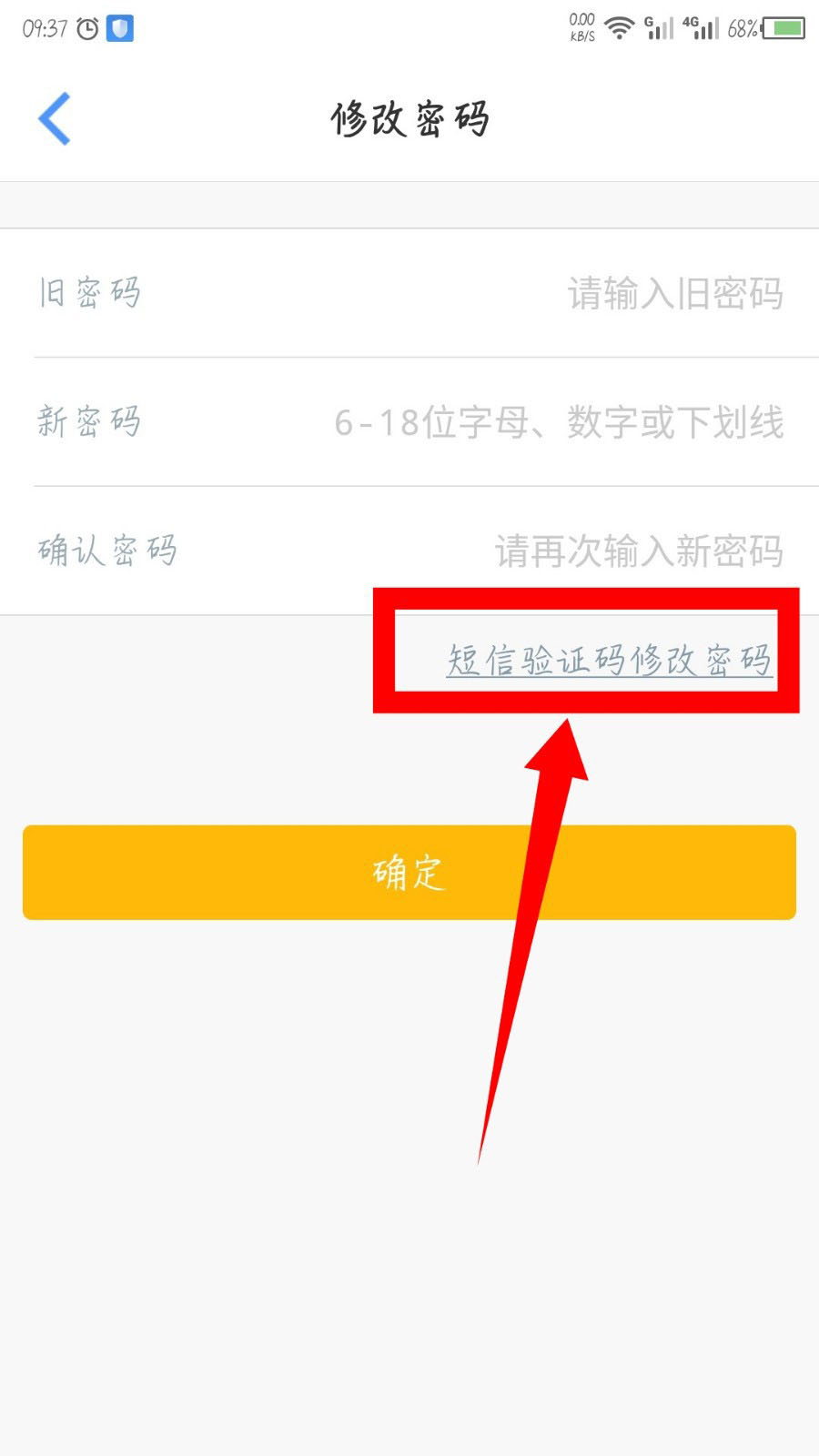
Task: Tap the battery indicator icon
Action: pyautogui.click(x=784, y=28)
